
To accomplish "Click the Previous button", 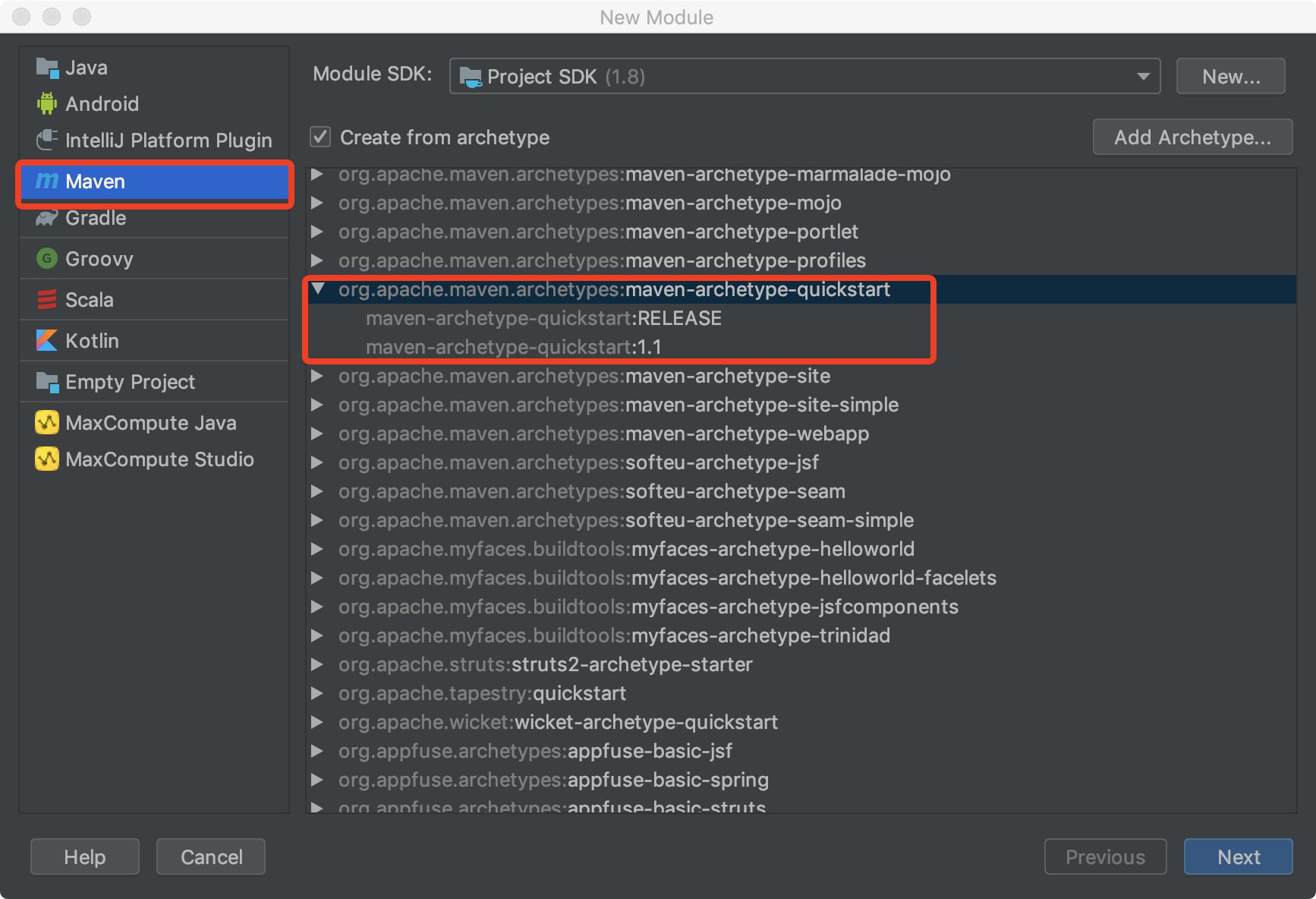I will click(x=1105, y=856).
